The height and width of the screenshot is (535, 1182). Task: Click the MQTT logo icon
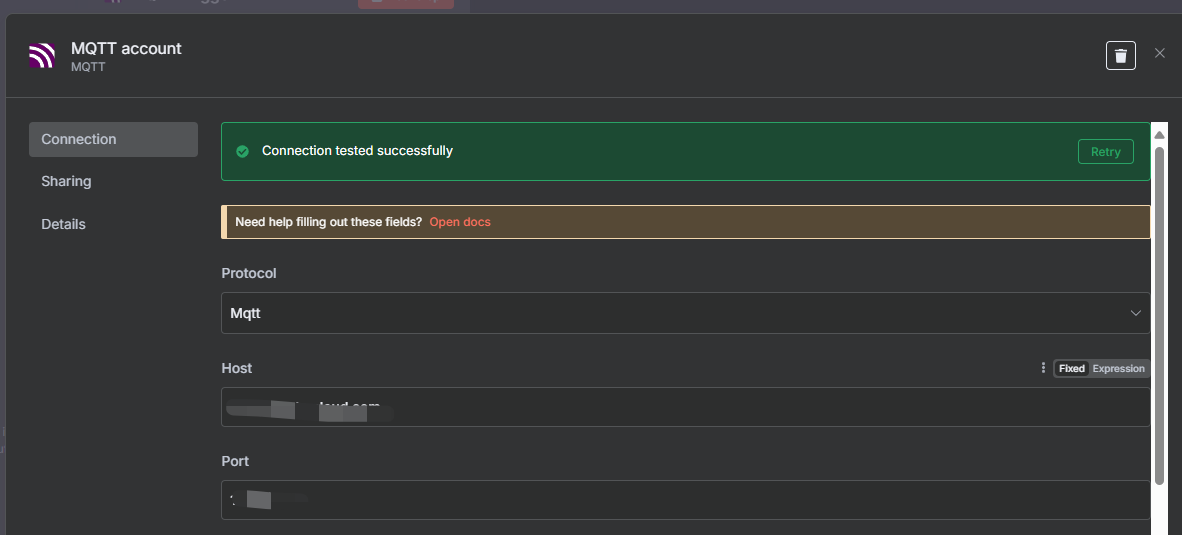pos(41,56)
